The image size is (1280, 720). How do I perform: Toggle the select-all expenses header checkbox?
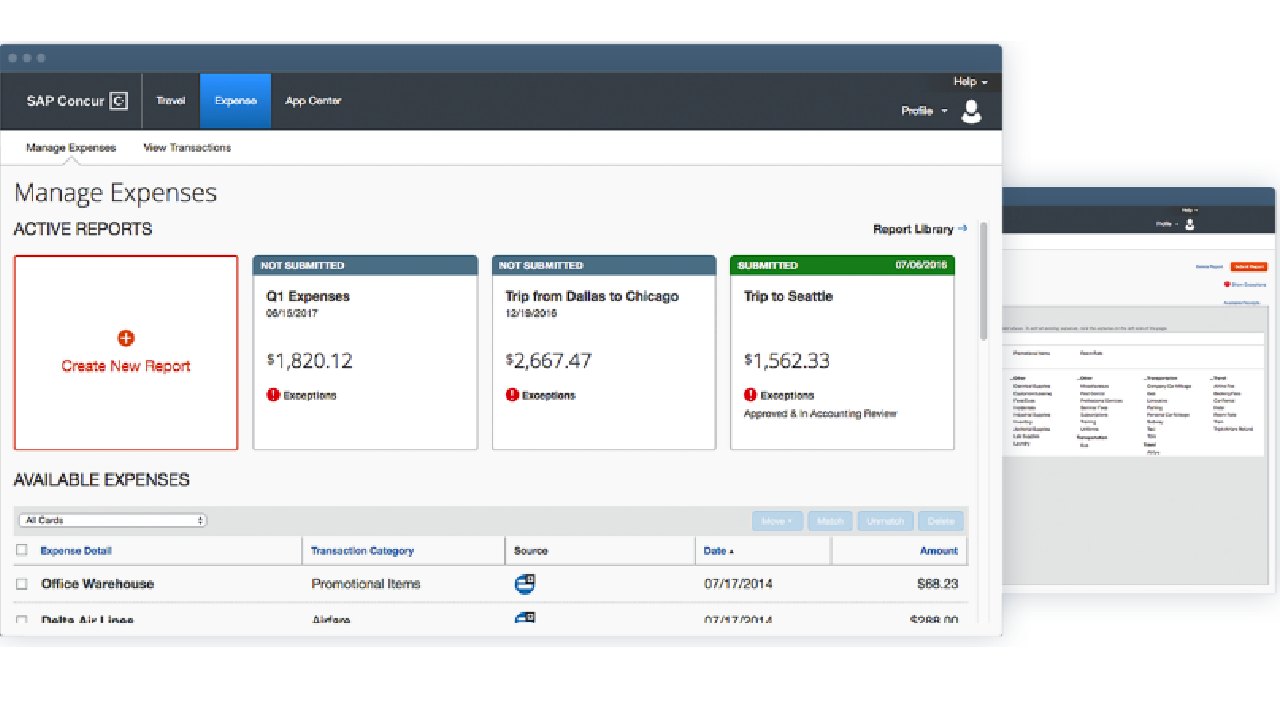pos(22,550)
